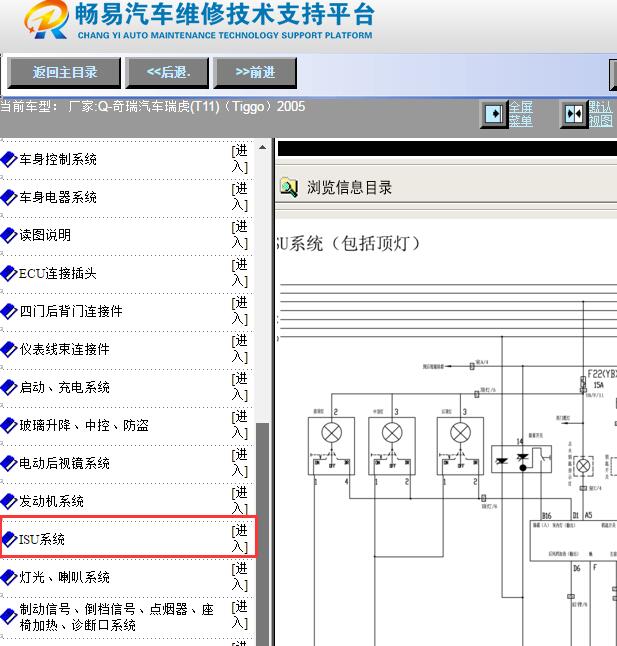Click the book icon beside 制动信号、倒档信号

pos(9,617)
